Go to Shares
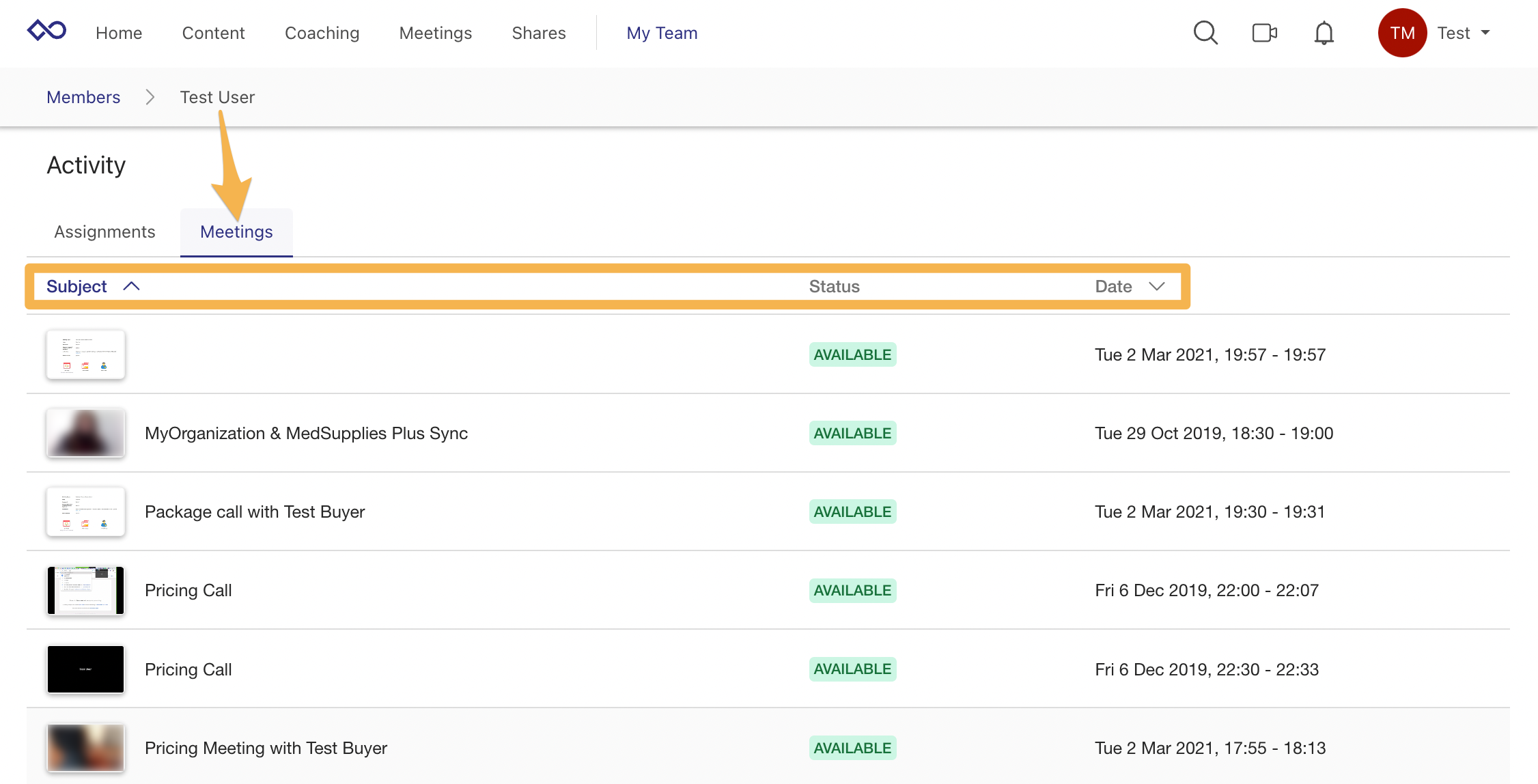 (x=538, y=32)
